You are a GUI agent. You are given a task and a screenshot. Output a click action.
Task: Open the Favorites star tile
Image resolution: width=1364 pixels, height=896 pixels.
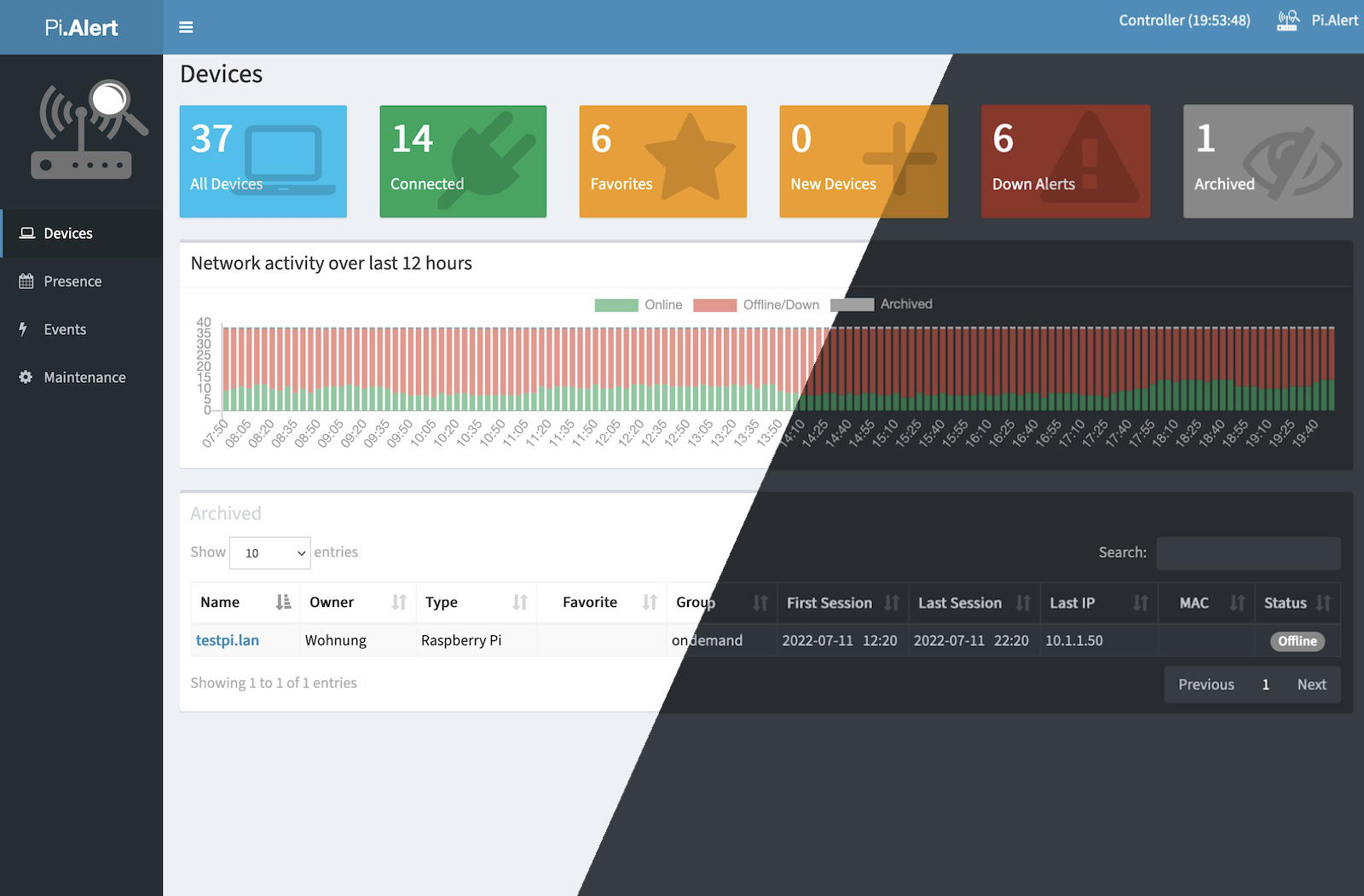click(x=662, y=161)
